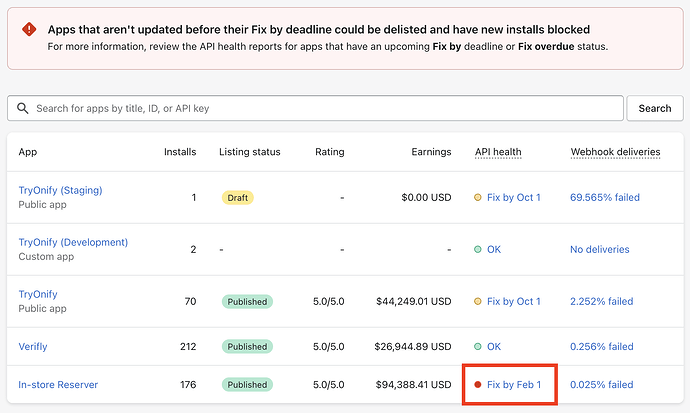The width and height of the screenshot is (690, 413).
Task: Click the API health column header
Action: 498,152
